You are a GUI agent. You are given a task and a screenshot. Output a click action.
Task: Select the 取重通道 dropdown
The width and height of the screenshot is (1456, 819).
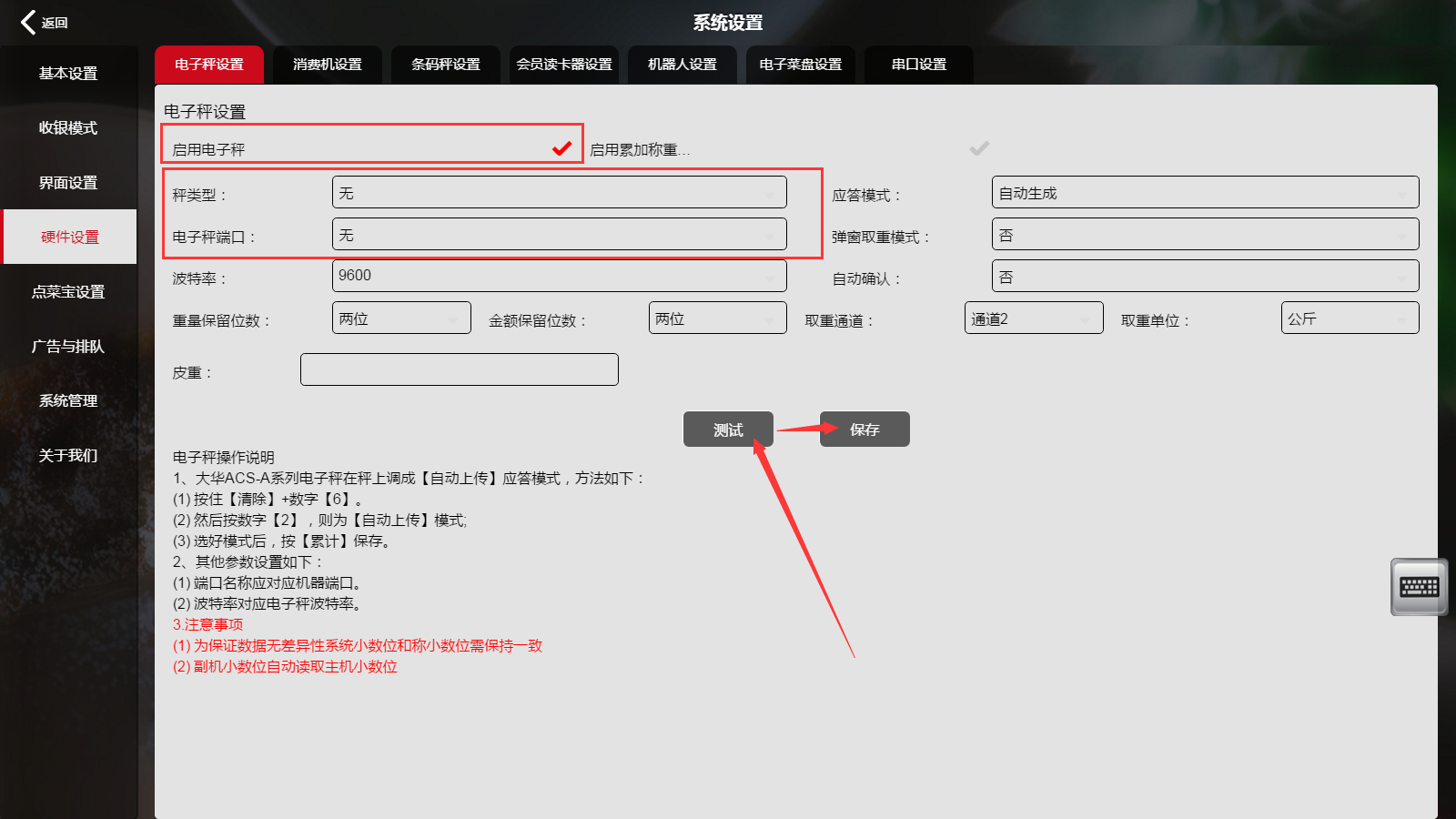tap(1033, 318)
